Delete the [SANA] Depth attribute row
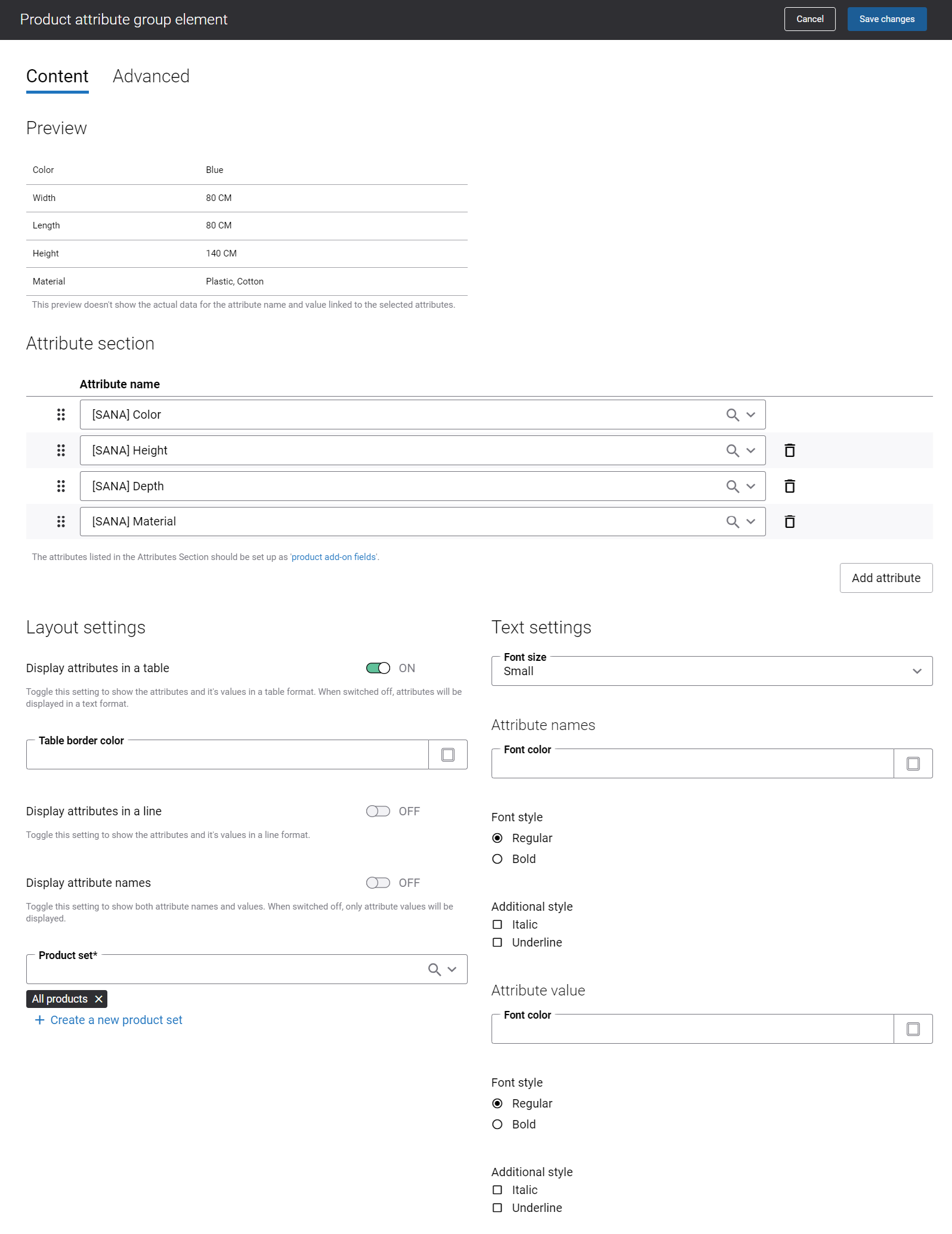952x1234 pixels. [x=789, y=486]
